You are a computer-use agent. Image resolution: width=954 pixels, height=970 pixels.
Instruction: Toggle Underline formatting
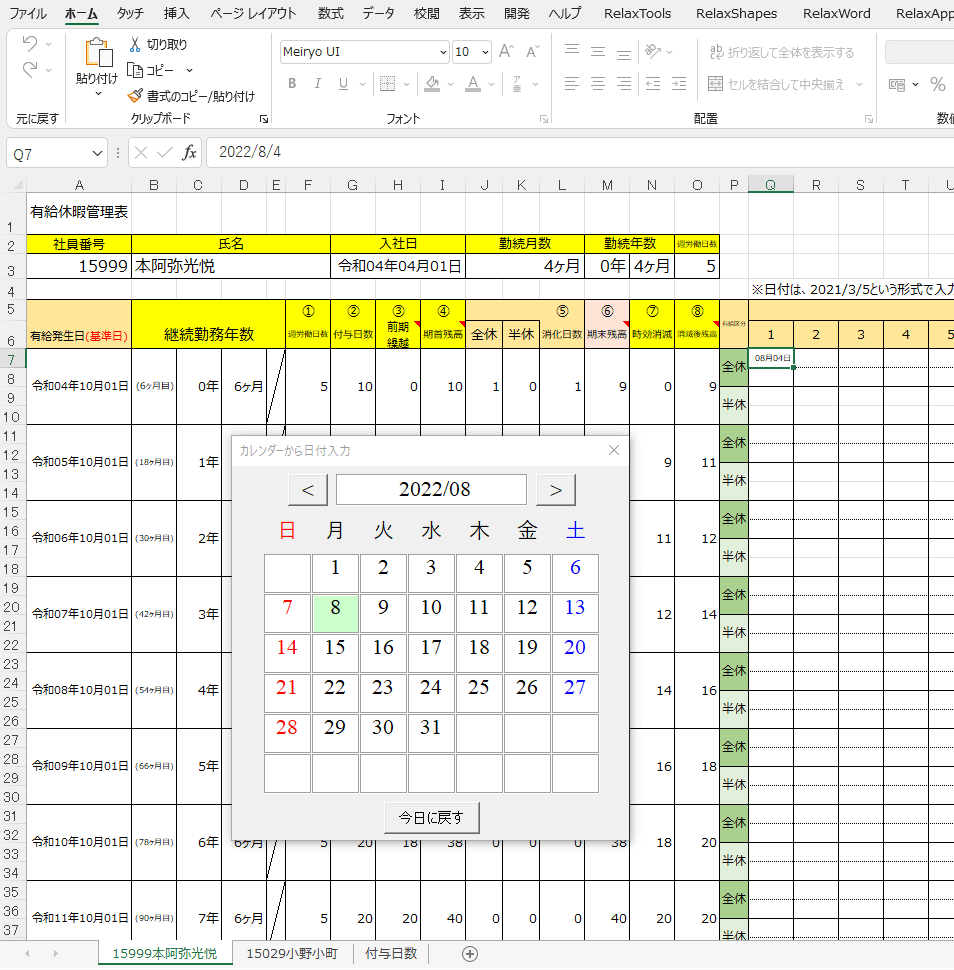pos(343,84)
